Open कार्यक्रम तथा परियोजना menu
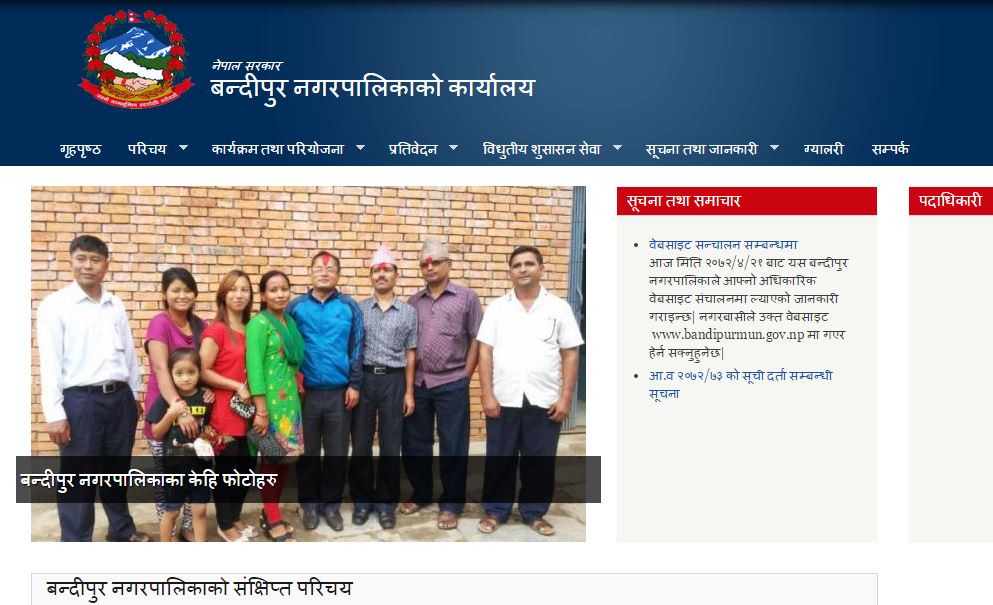This screenshot has width=993, height=605. point(277,150)
